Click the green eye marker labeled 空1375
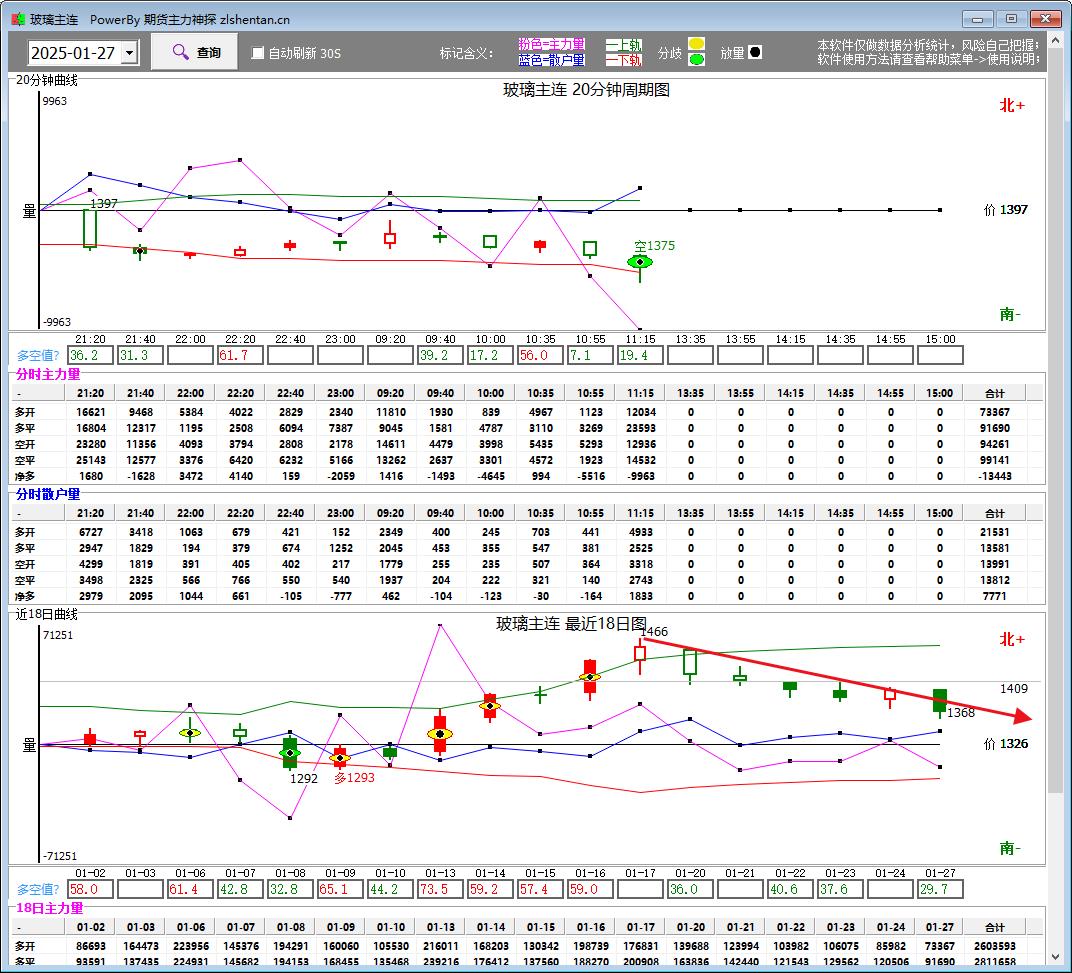The image size is (1072, 973). 640,262
